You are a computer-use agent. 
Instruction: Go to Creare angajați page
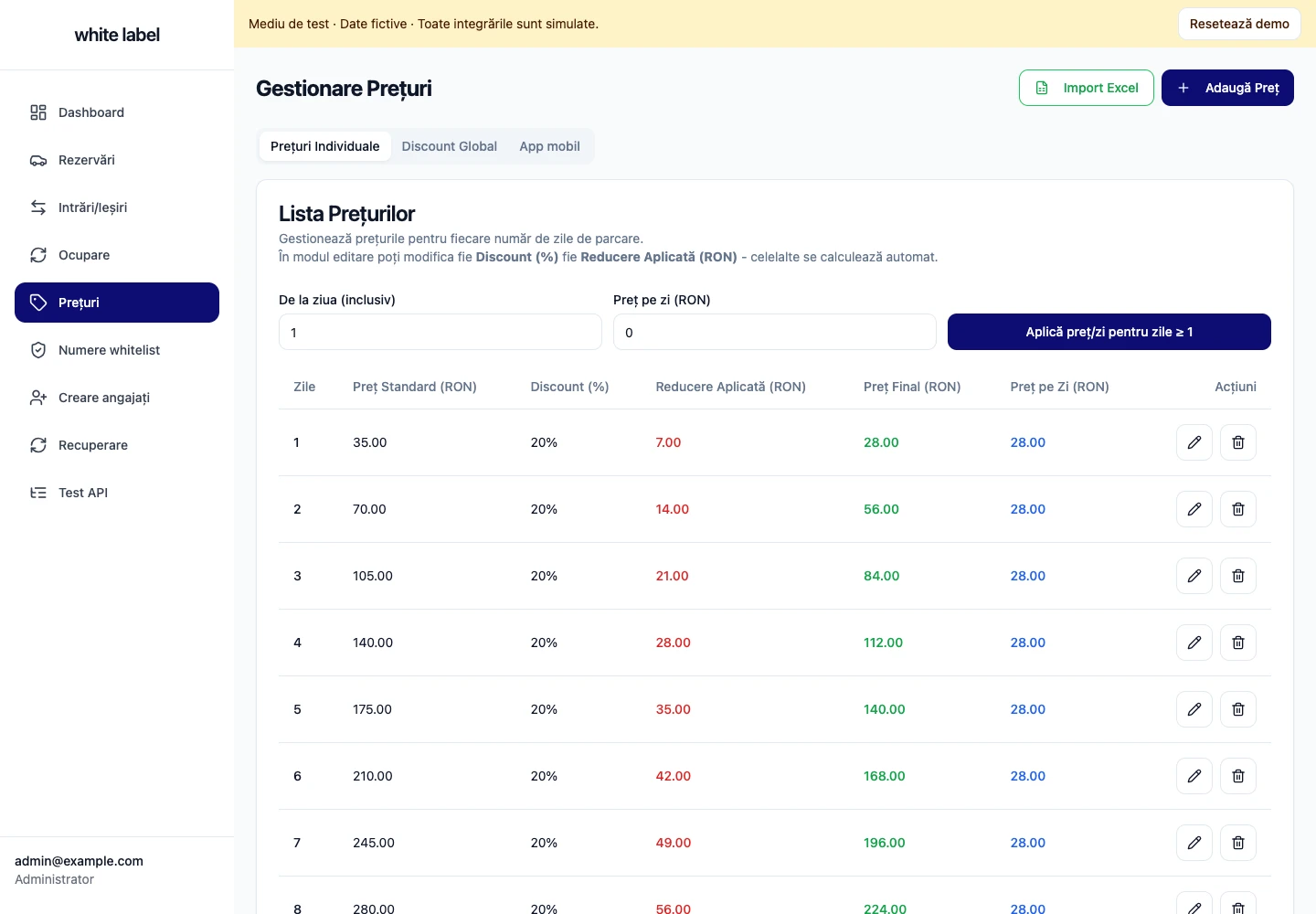click(117, 398)
